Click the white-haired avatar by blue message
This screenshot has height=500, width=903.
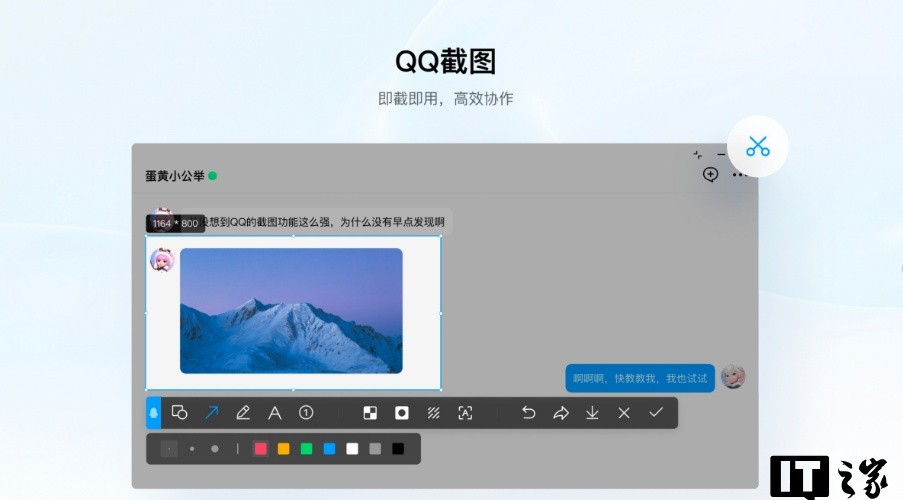click(x=733, y=377)
